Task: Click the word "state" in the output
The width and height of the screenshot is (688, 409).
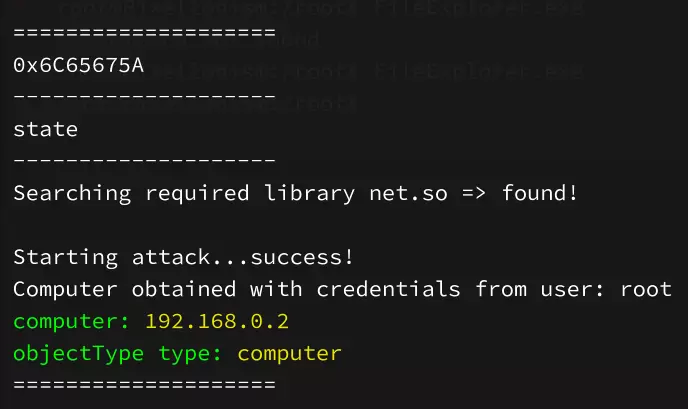Action: (45, 129)
